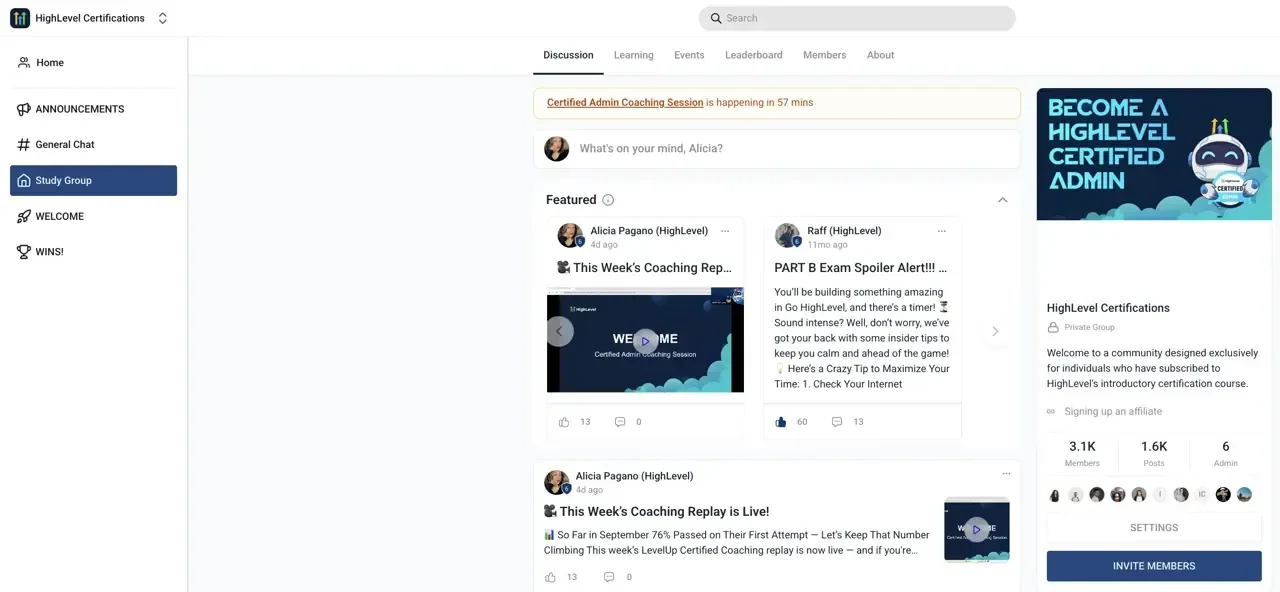Click Raff's avatar on featured card
The image size is (1280, 592).
coord(787,235)
